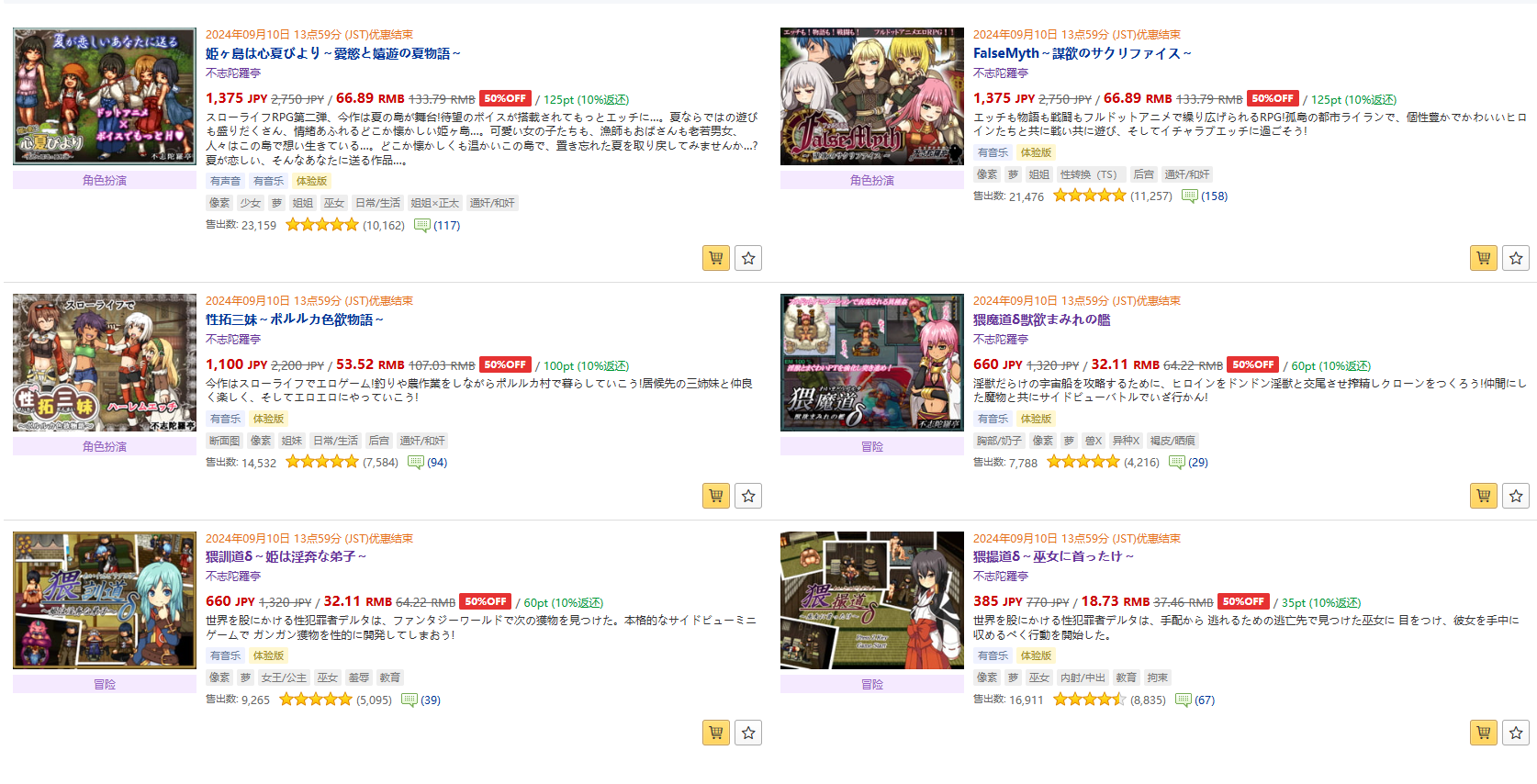Add 性拓三妹 to shopping cart
Image resolution: width=1537 pixels, height=784 pixels.
(x=716, y=496)
